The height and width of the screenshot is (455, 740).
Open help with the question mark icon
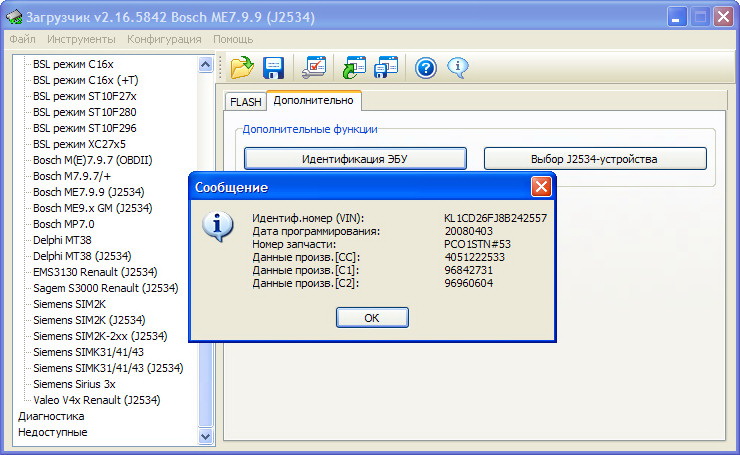click(427, 68)
